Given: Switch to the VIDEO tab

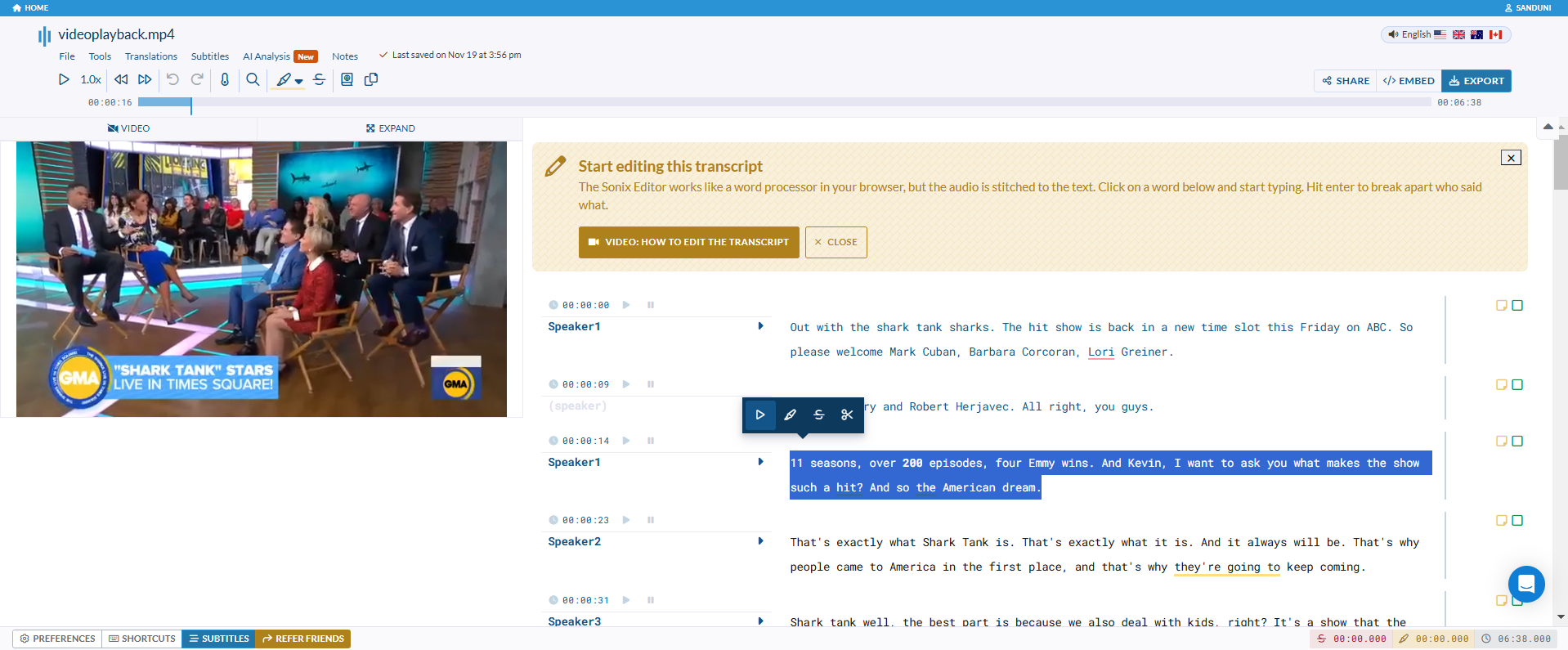Looking at the screenshot, I should [128, 128].
